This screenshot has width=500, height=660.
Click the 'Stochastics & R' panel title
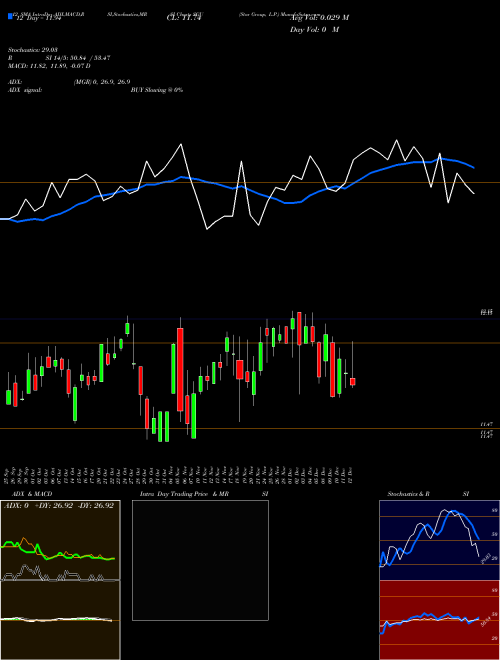409,494
